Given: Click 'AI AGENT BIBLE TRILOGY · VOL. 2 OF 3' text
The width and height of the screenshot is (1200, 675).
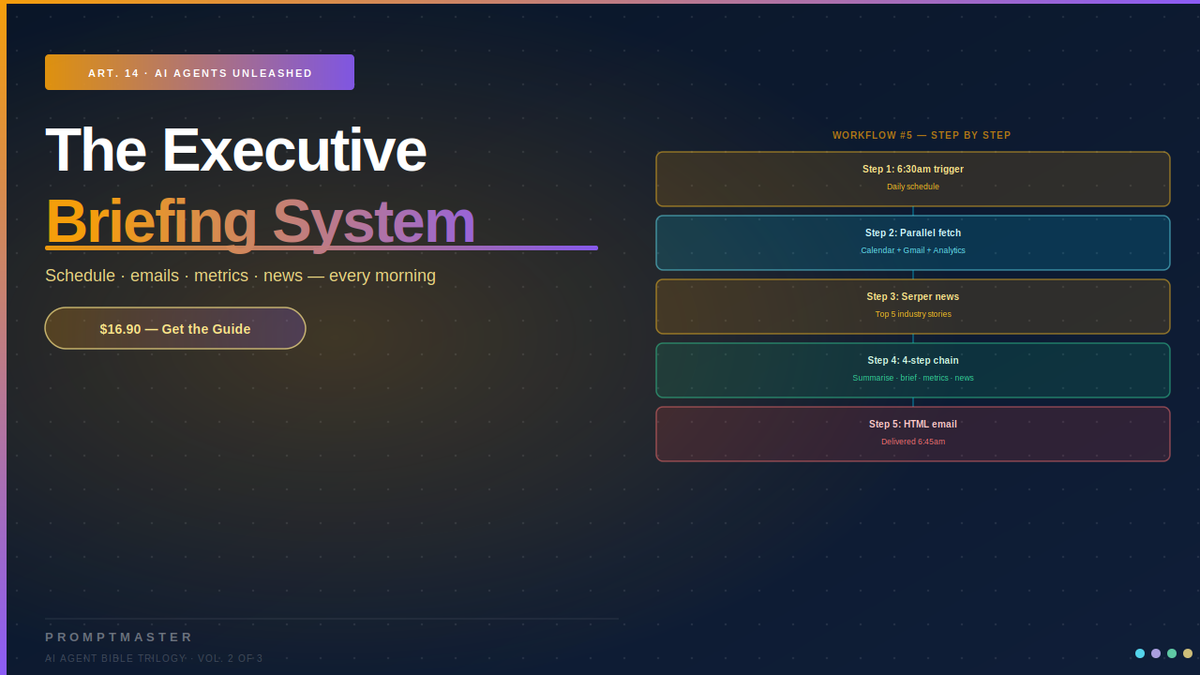Looking at the screenshot, I should pyautogui.click(x=154, y=658).
